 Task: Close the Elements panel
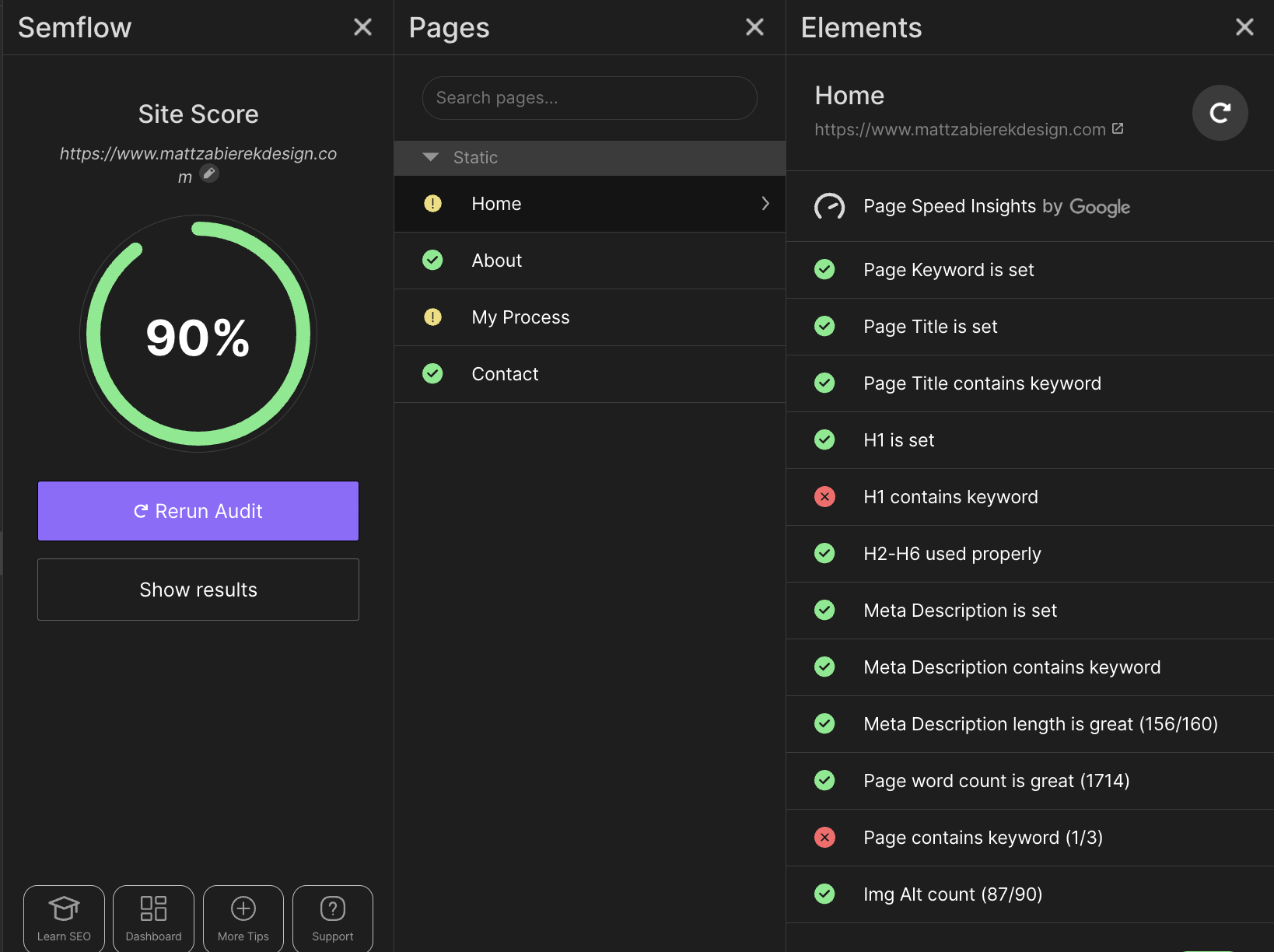click(1244, 27)
